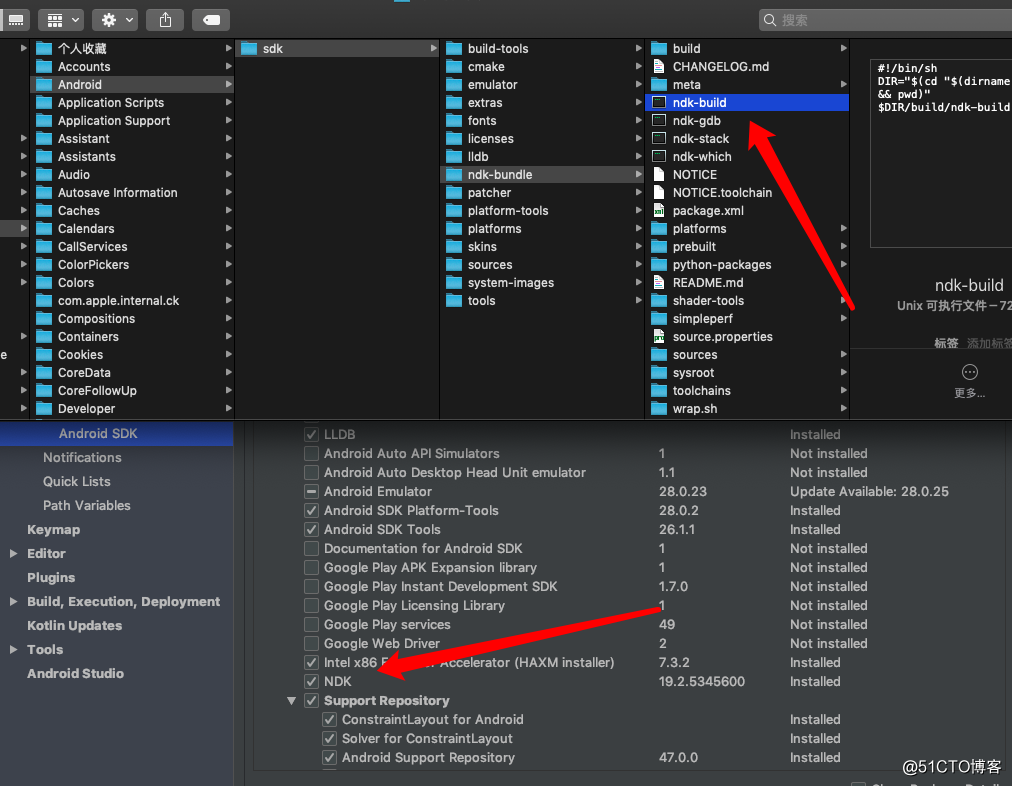This screenshot has width=1012, height=786.
Task: Click the python-packages folder icon
Action: [659, 265]
